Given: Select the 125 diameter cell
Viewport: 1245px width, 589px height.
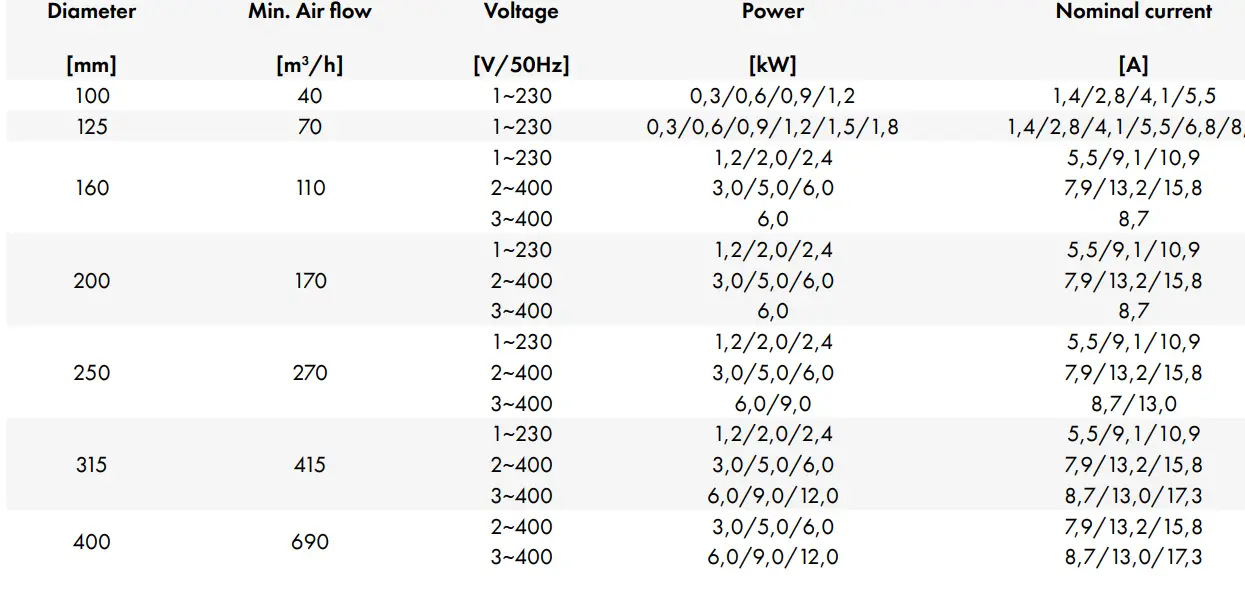Looking at the screenshot, I should click(x=92, y=128).
